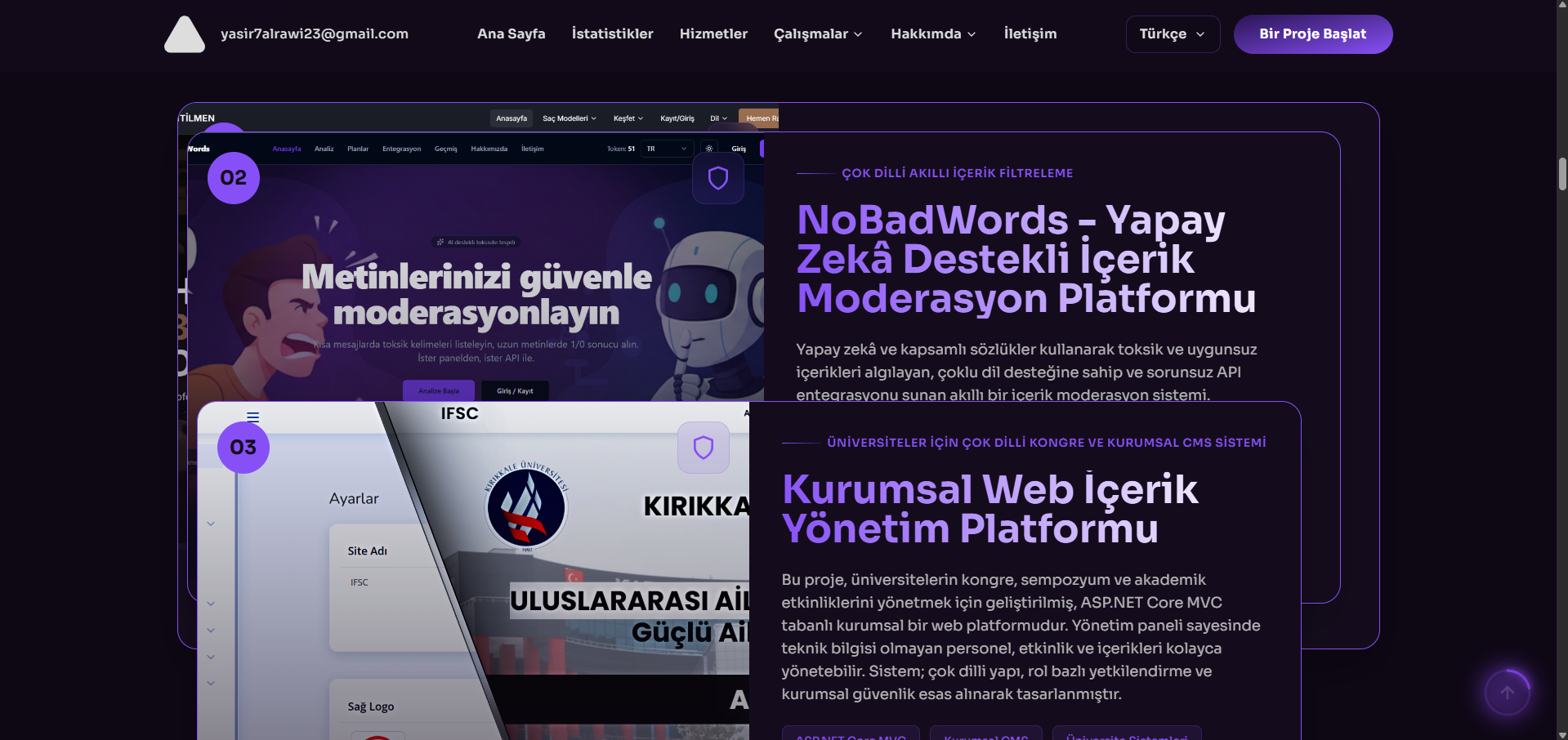Screen dimensions: 1568x740
Task: Go to Ana Sayfa in the navigation
Action: (511, 34)
